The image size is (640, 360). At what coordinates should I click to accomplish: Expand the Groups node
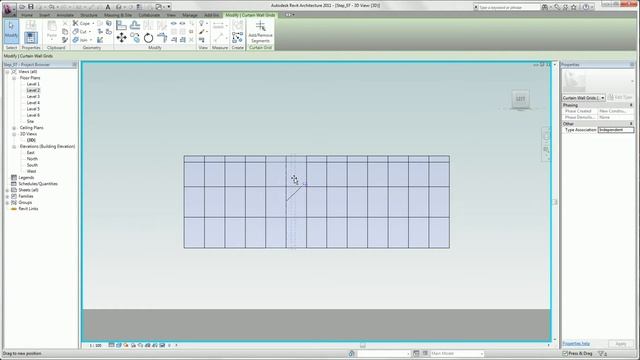[7, 202]
